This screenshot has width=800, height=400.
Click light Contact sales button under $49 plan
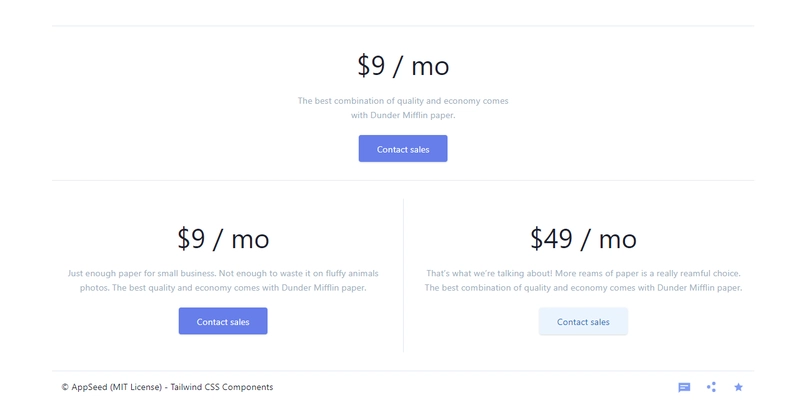coord(583,321)
